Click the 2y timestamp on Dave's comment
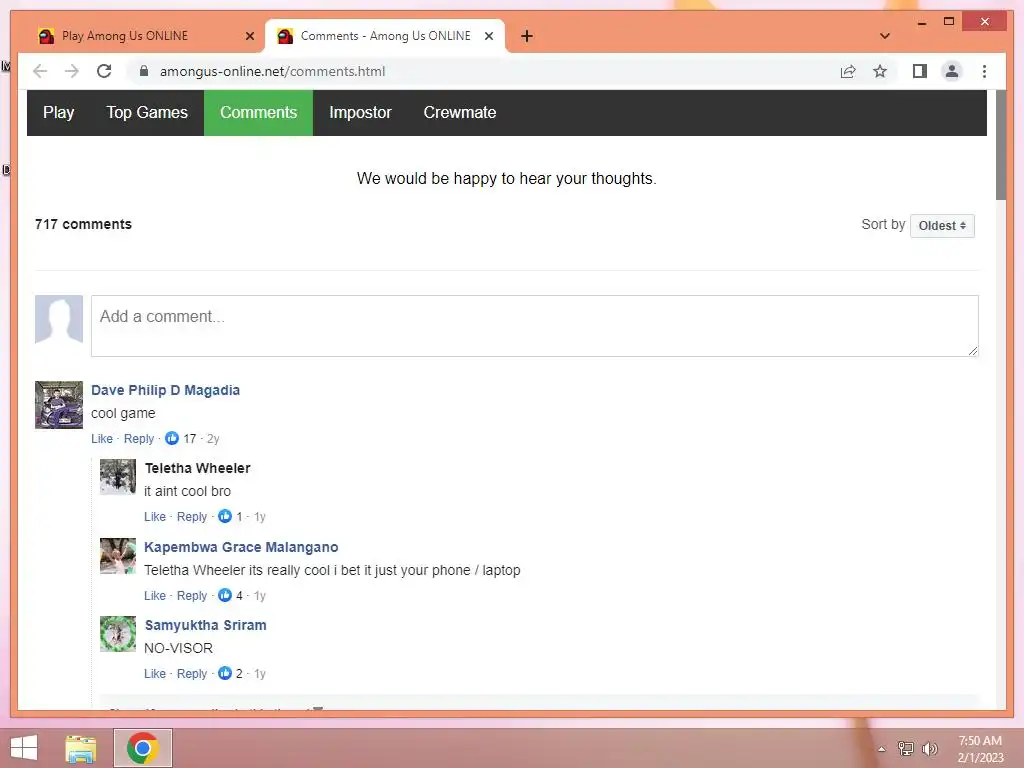This screenshot has width=1024, height=768. click(213, 439)
